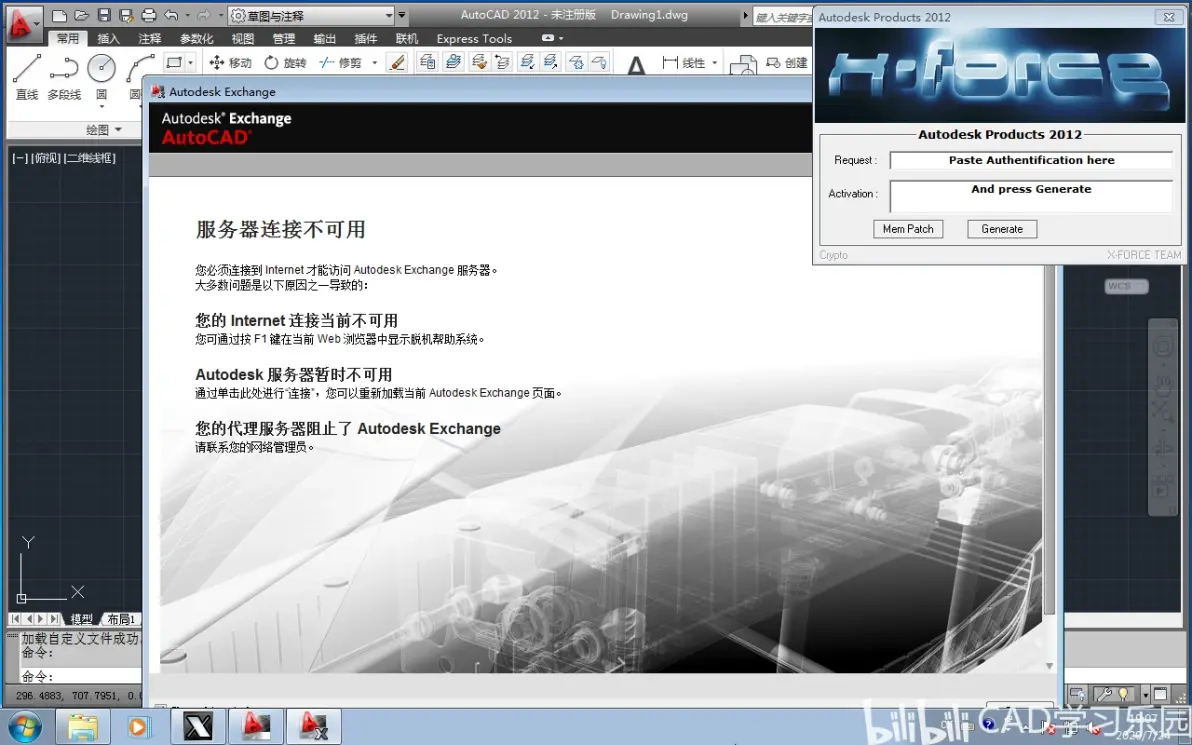1192x745 pixels.
Task: Open Windows Media Player from the taskbar
Action: [139, 727]
